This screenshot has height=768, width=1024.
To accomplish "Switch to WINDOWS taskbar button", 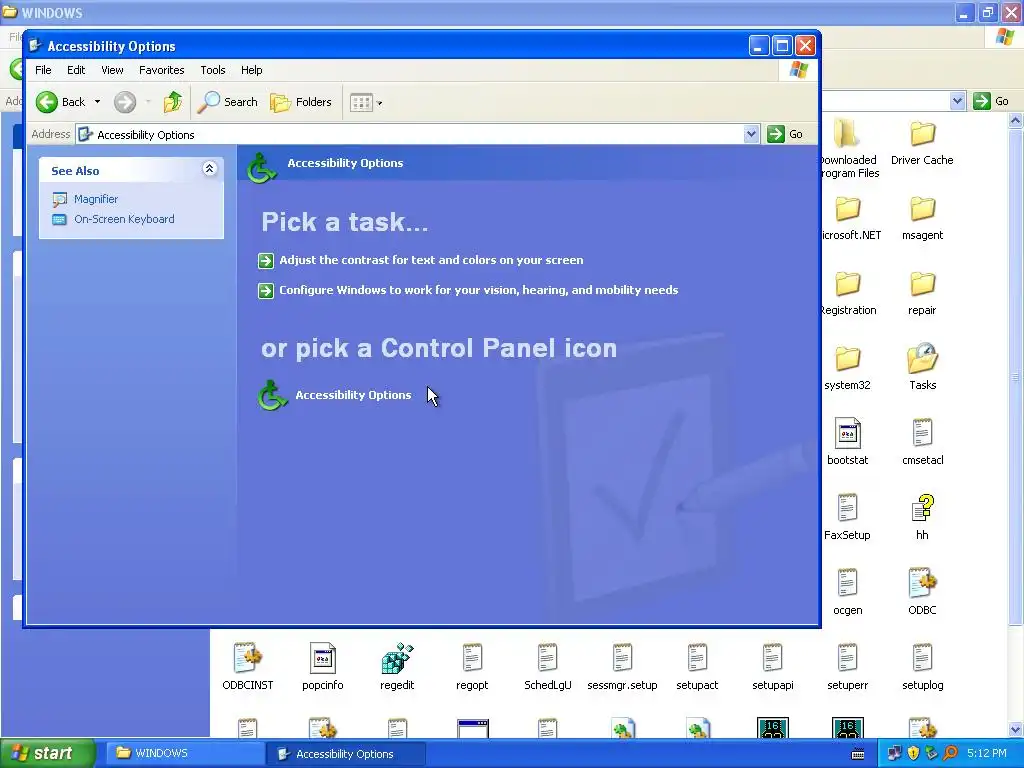I will coord(185,753).
